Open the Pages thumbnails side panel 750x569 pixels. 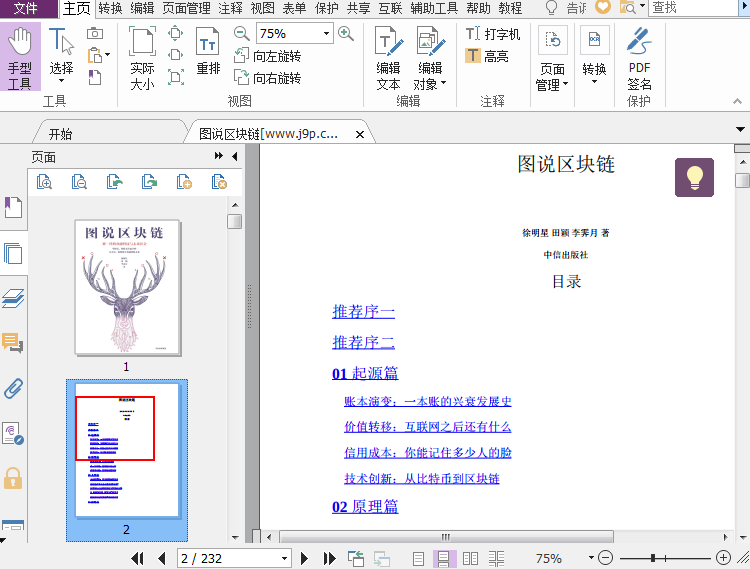coord(13,253)
